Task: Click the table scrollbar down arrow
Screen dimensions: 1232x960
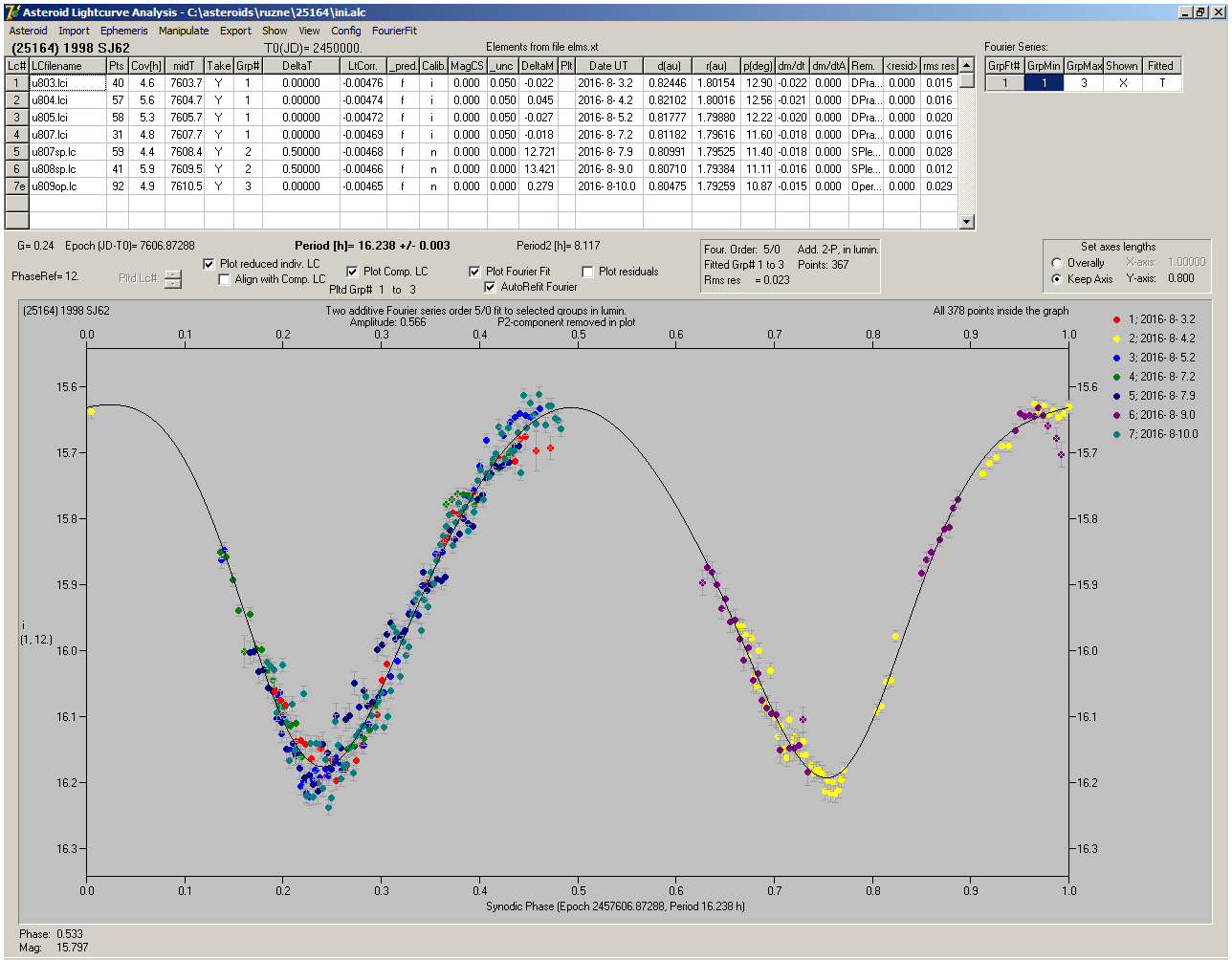Action: click(x=966, y=222)
